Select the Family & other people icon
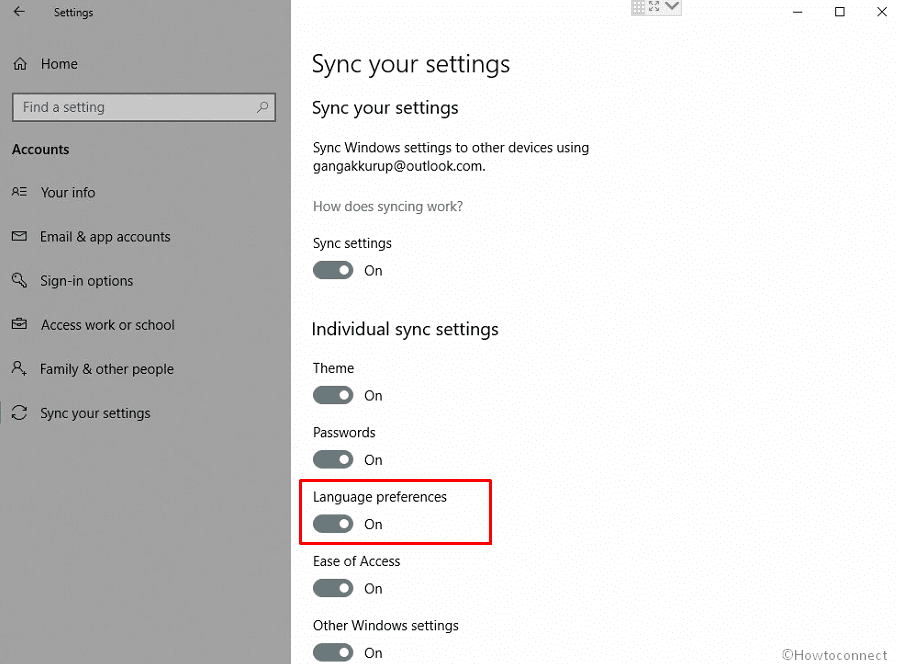This screenshot has height=664, width=899. point(20,368)
